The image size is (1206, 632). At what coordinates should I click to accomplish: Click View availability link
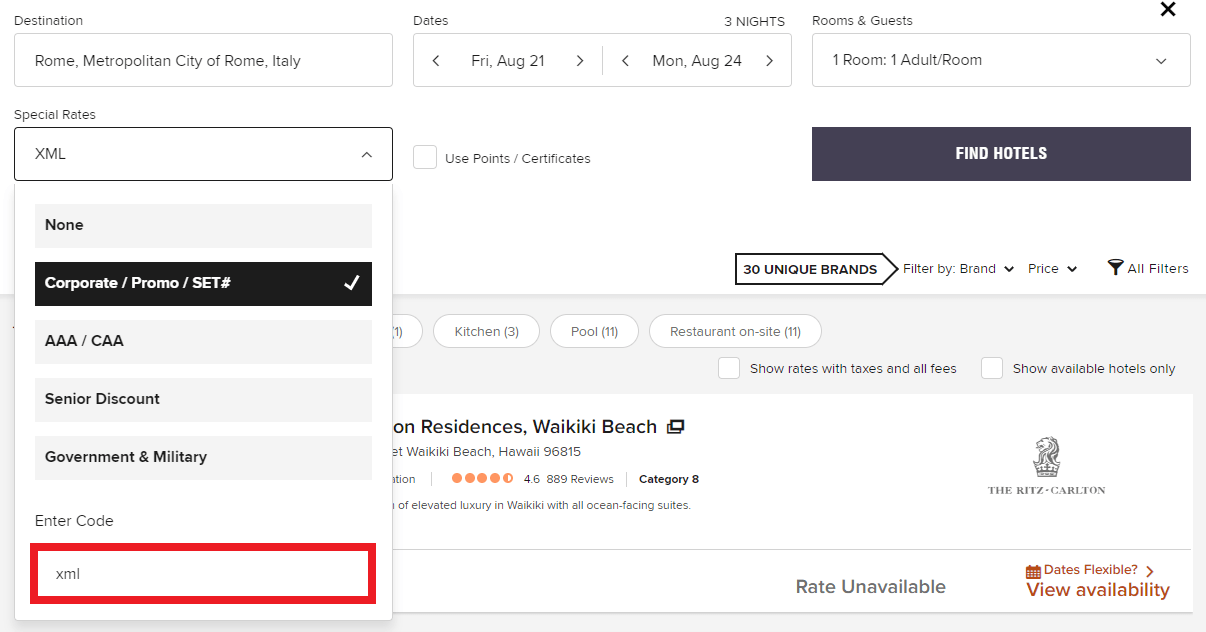tap(1097, 590)
